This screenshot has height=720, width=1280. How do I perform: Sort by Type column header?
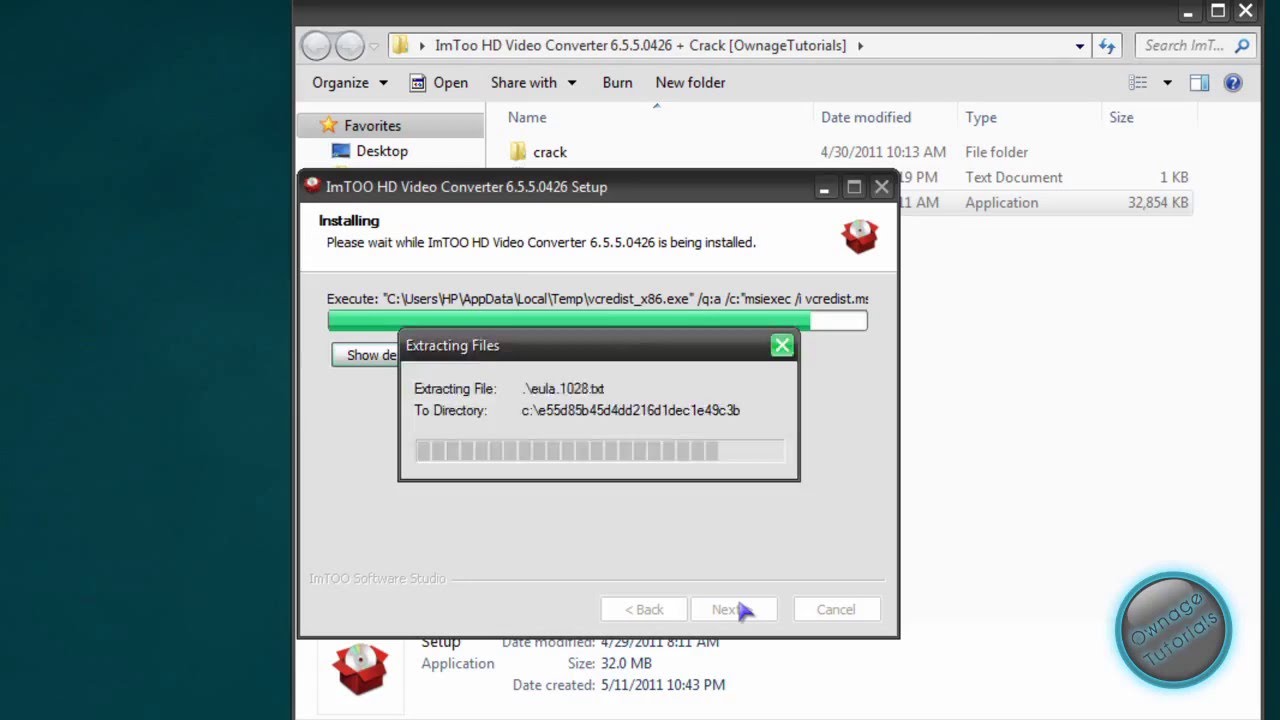pyautogui.click(x=981, y=117)
